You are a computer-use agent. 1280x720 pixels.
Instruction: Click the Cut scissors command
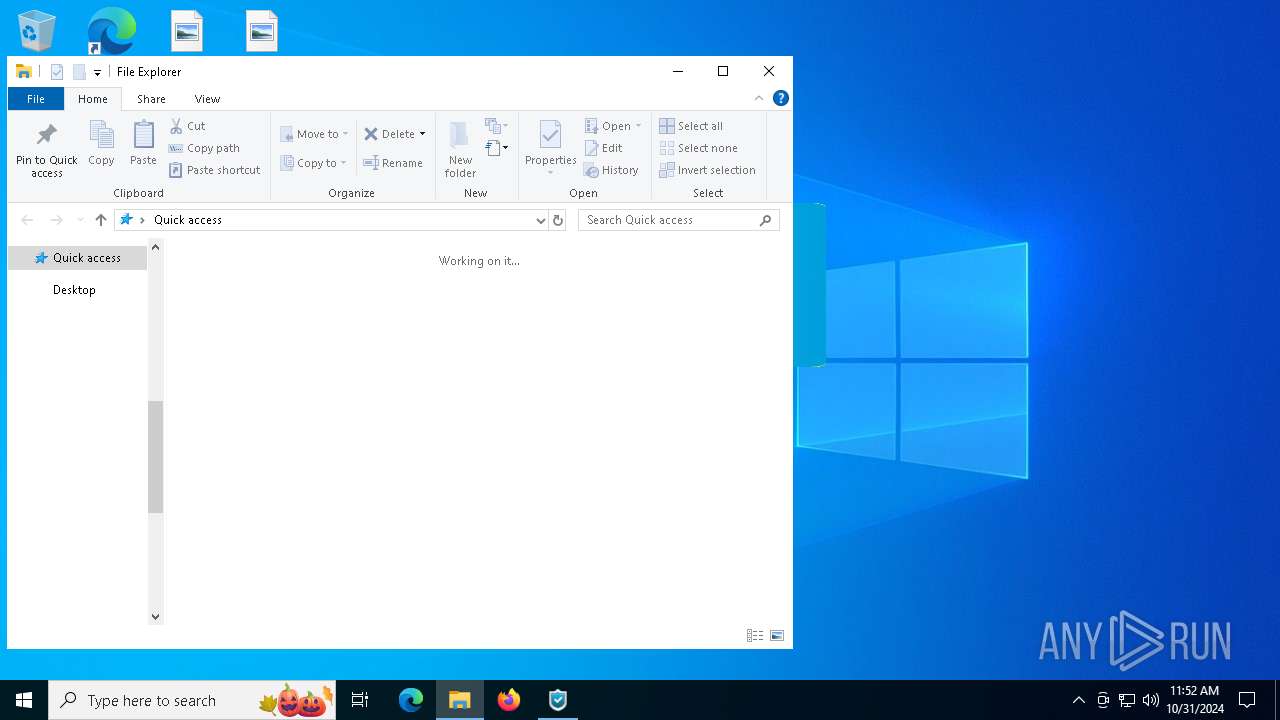pos(188,126)
